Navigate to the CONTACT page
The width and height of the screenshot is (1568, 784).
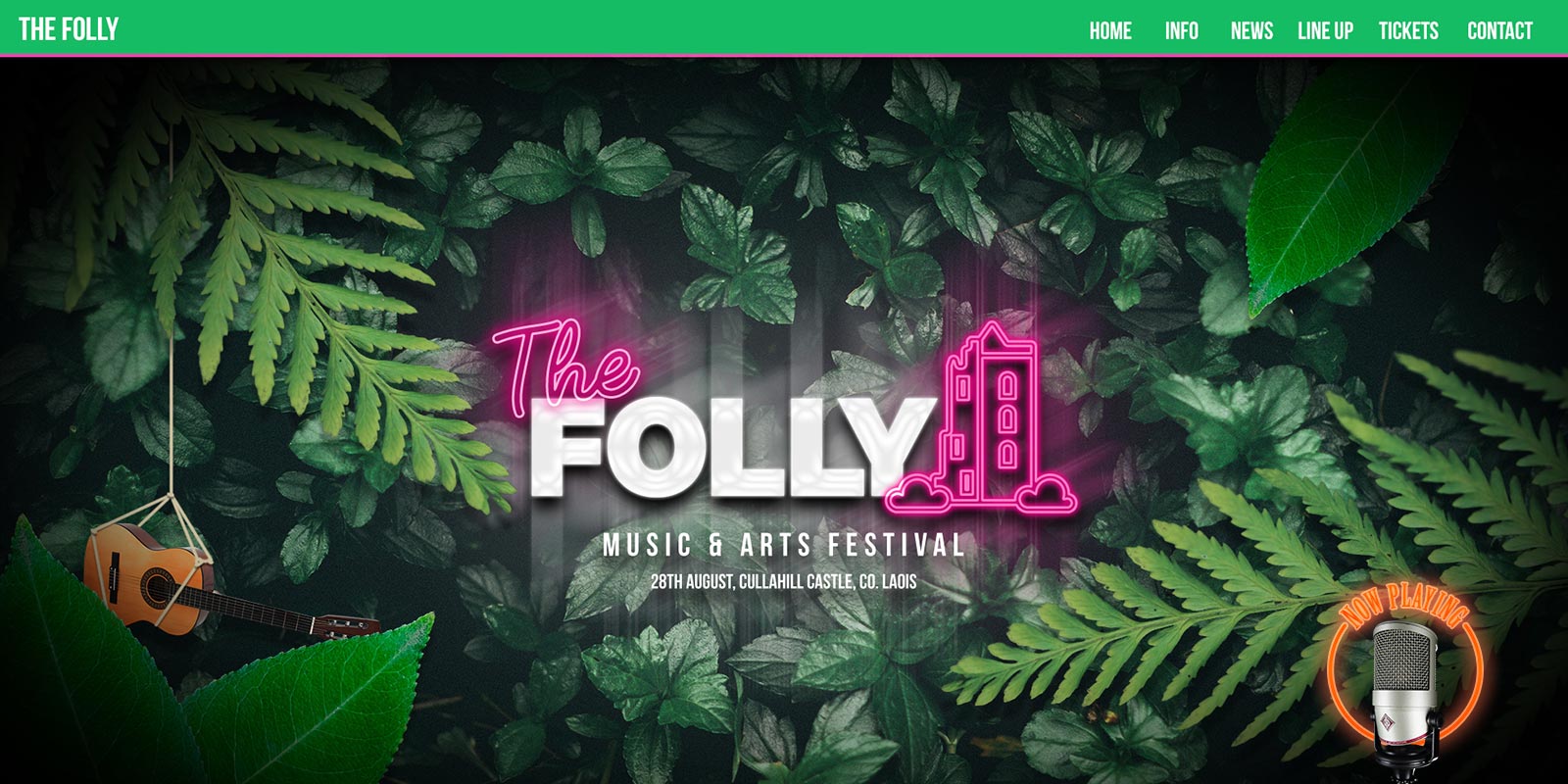tap(1499, 30)
